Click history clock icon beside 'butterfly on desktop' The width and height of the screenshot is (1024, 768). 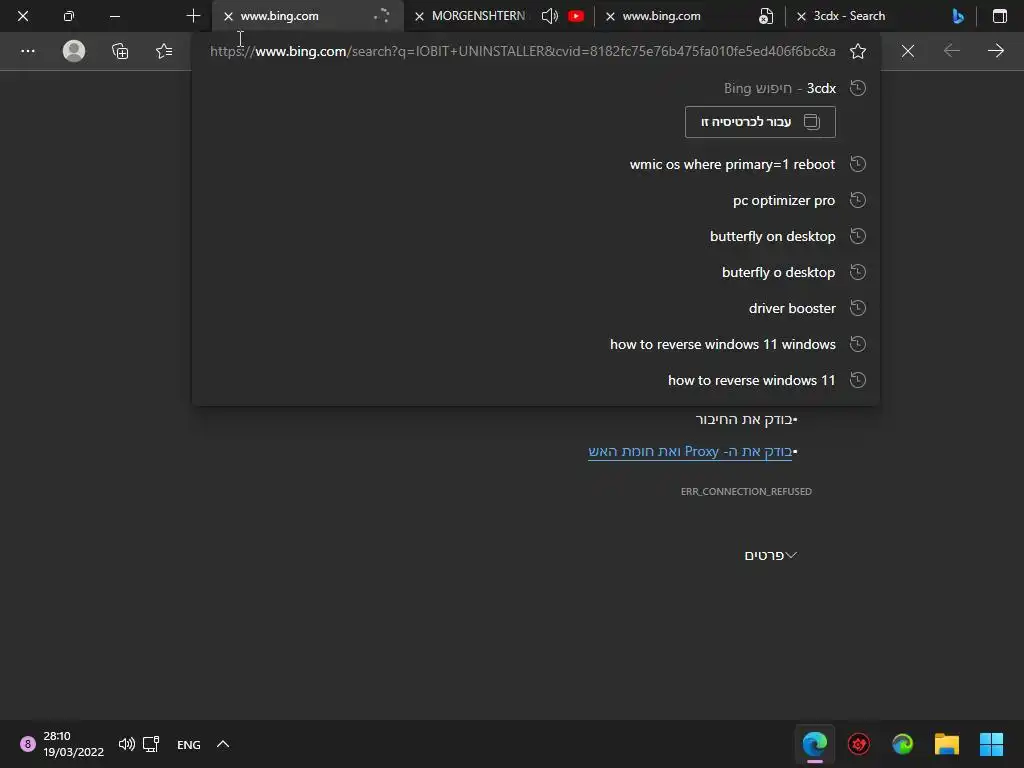click(857, 236)
